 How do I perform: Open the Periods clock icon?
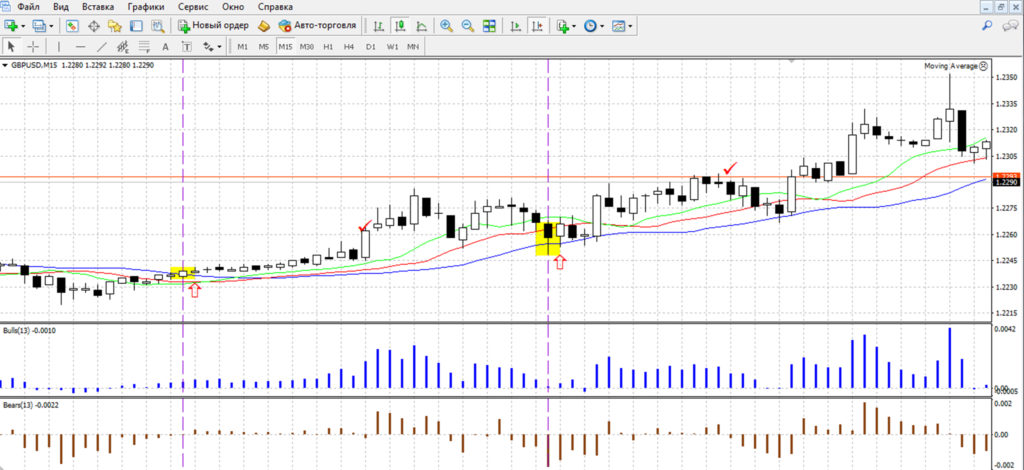(x=590, y=26)
